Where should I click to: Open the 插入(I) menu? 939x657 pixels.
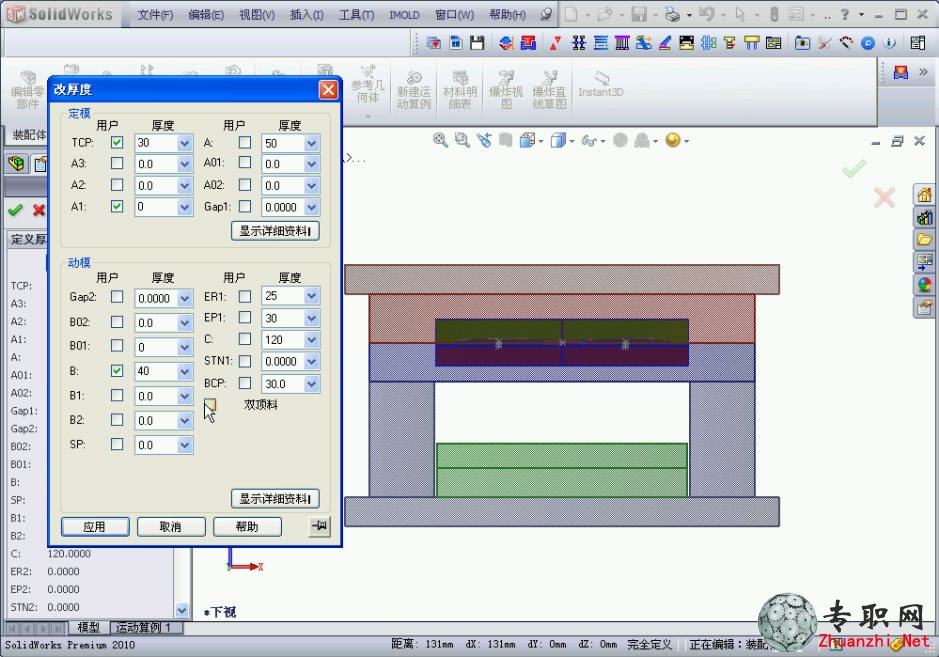[x=307, y=14]
